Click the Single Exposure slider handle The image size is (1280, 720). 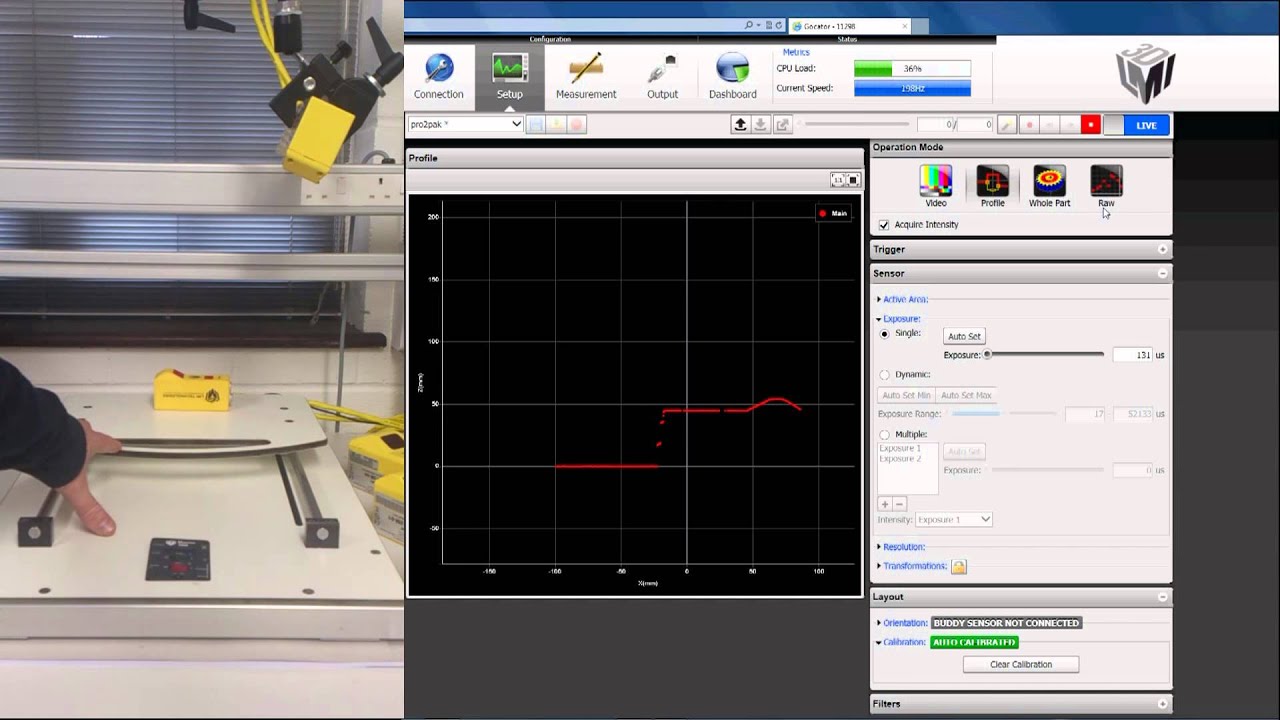(987, 354)
